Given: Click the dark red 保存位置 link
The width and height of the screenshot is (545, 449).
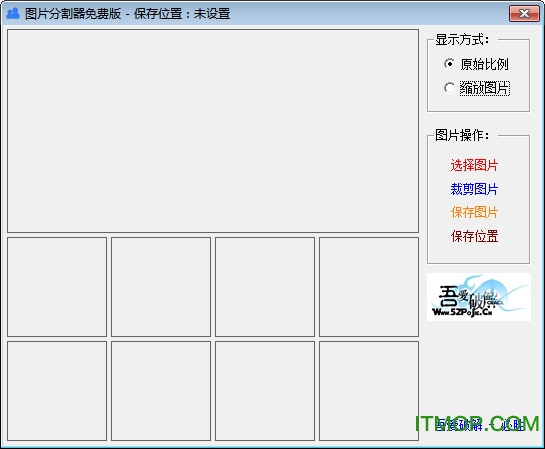Looking at the screenshot, I should coord(474,236).
